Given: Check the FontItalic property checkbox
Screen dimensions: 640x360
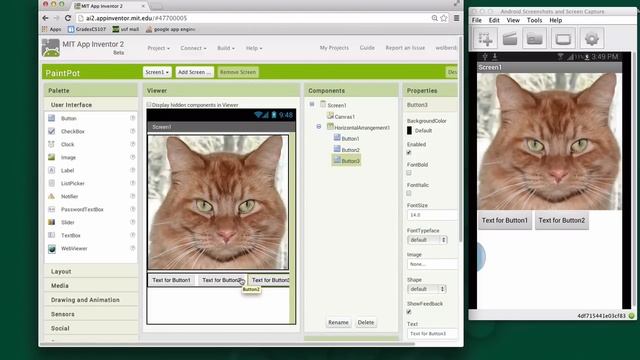Looking at the screenshot, I should coord(409,193).
